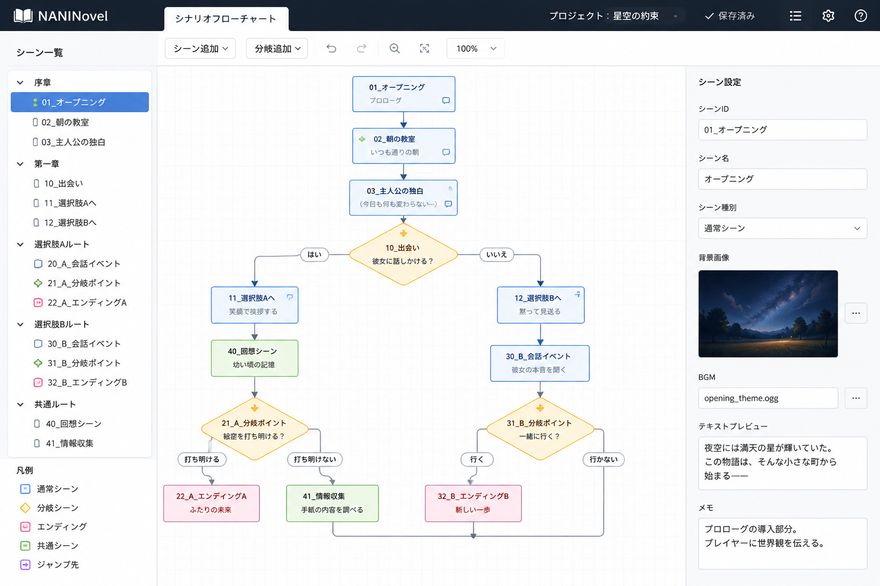Click comment icon on 11_選択肢Aへ node

click(290, 297)
